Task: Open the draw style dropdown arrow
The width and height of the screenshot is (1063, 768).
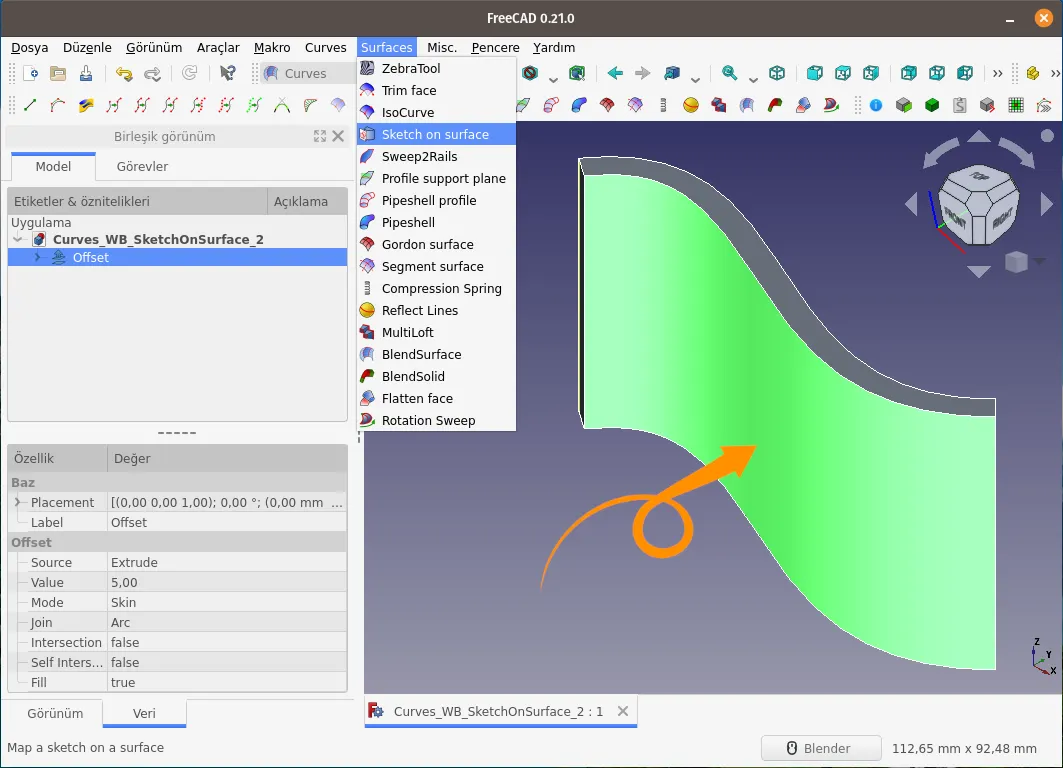Action: [553, 79]
